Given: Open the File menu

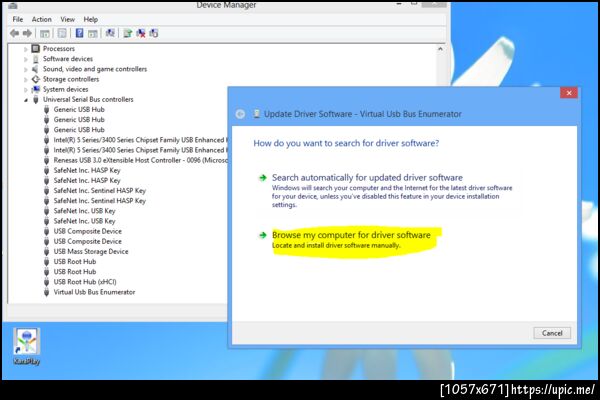Looking at the screenshot, I should pos(18,19).
